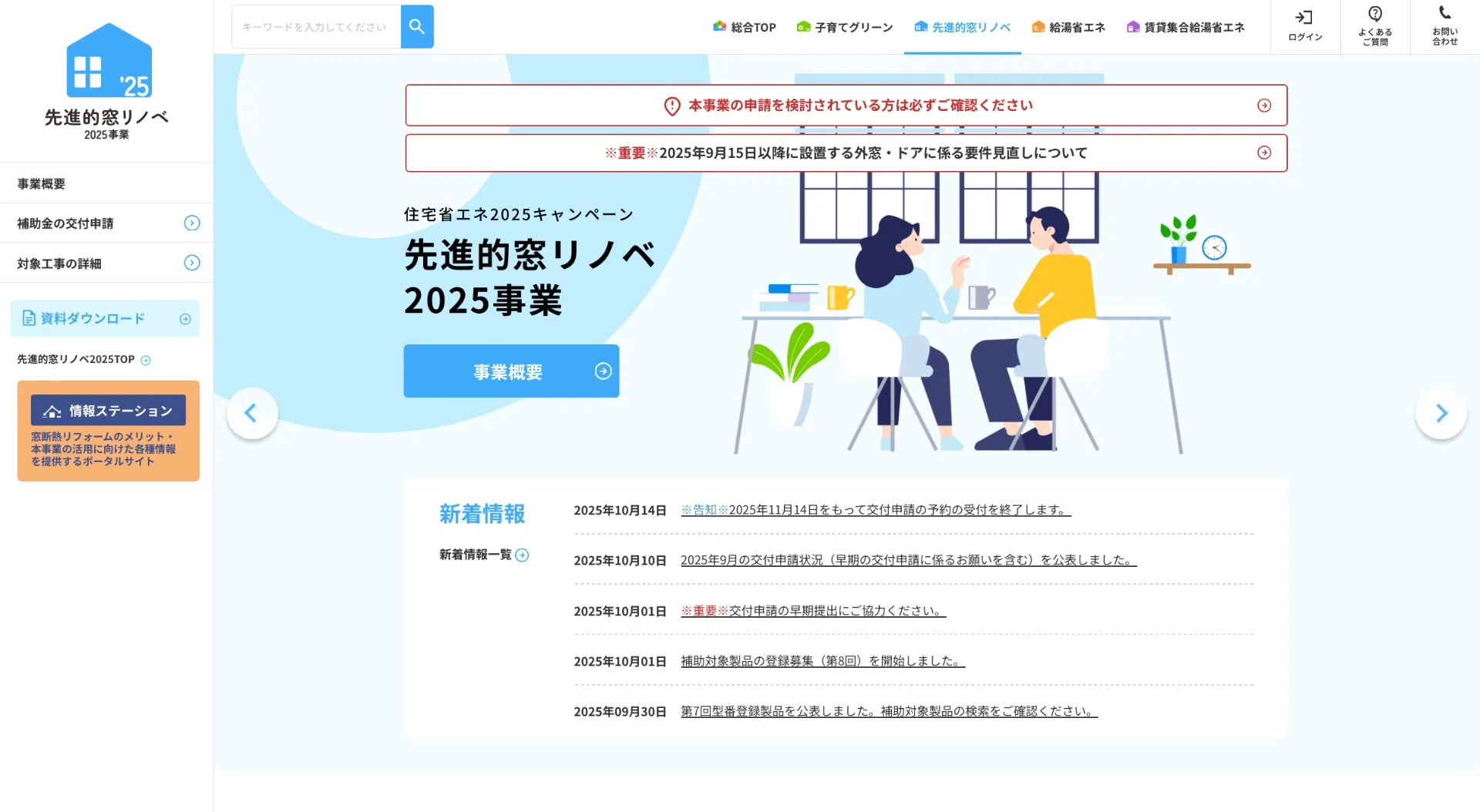Open 事業概要 in the left sidebar
Image resolution: width=1480 pixels, height=812 pixels.
click(x=42, y=184)
